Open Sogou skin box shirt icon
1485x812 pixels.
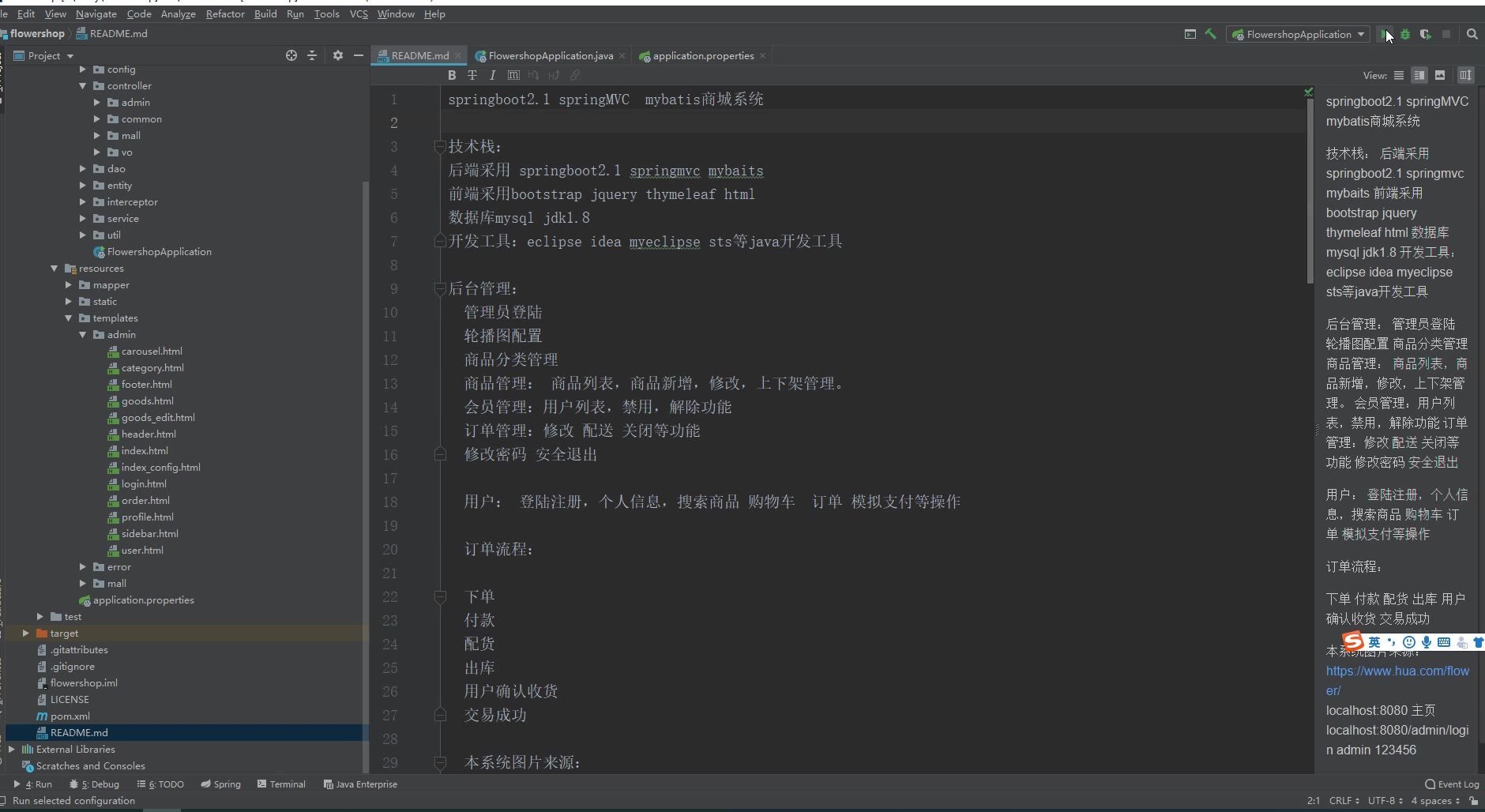(1478, 642)
